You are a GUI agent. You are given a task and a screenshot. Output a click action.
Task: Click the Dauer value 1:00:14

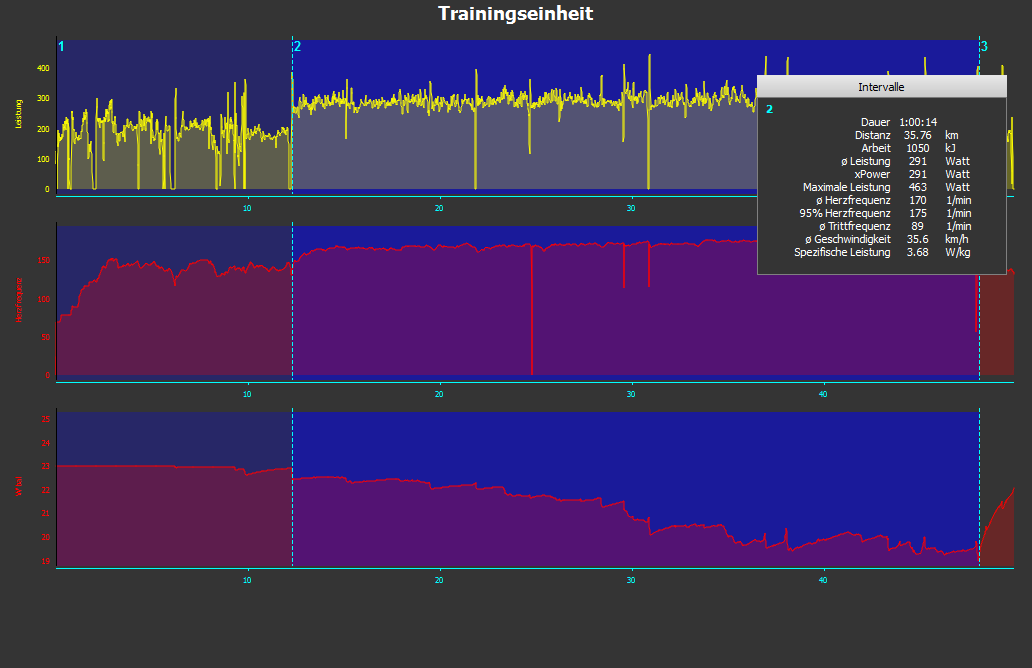point(918,122)
